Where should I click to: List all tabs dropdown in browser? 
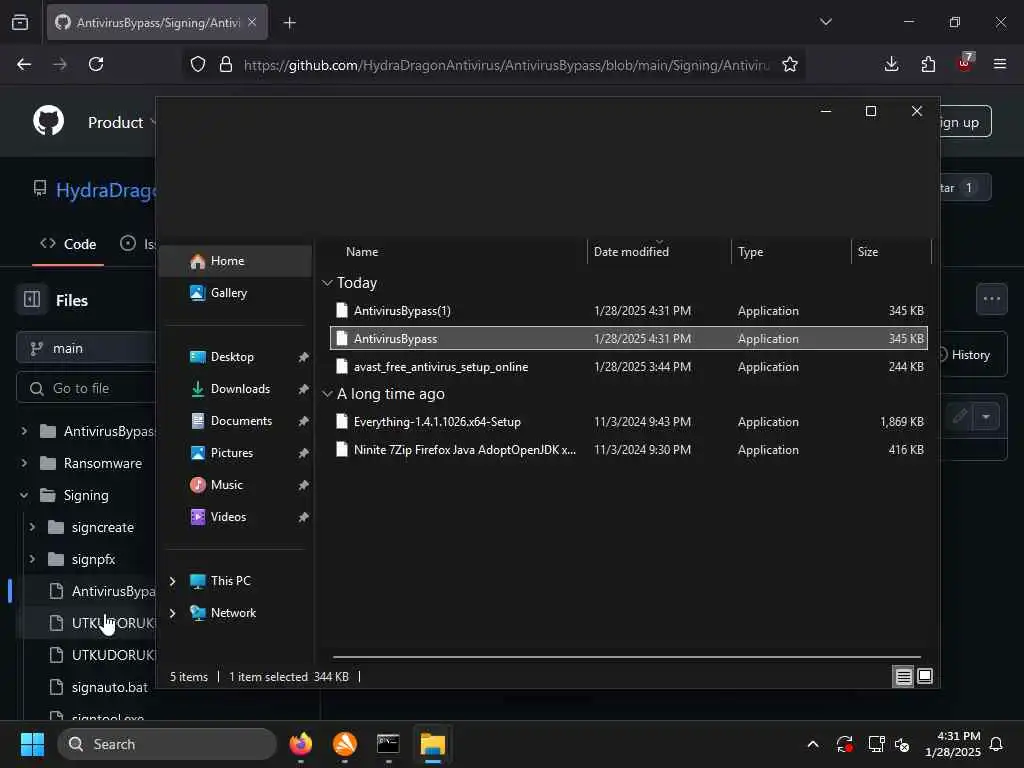click(825, 22)
